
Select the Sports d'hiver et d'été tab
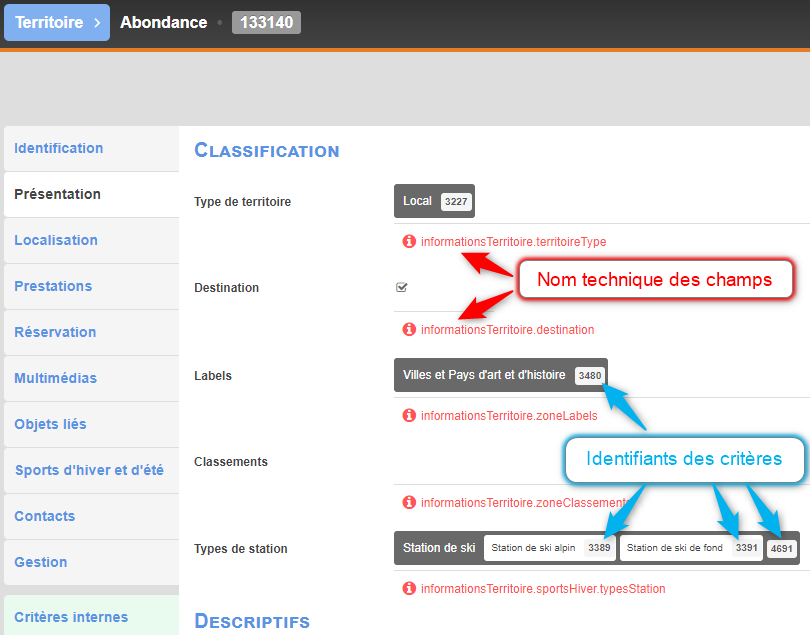coord(91,470)
